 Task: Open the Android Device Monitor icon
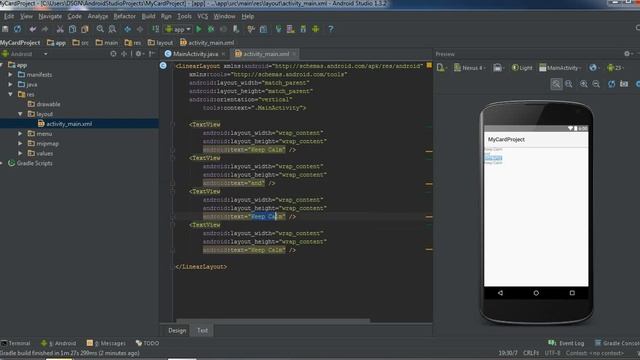point(316,29)
